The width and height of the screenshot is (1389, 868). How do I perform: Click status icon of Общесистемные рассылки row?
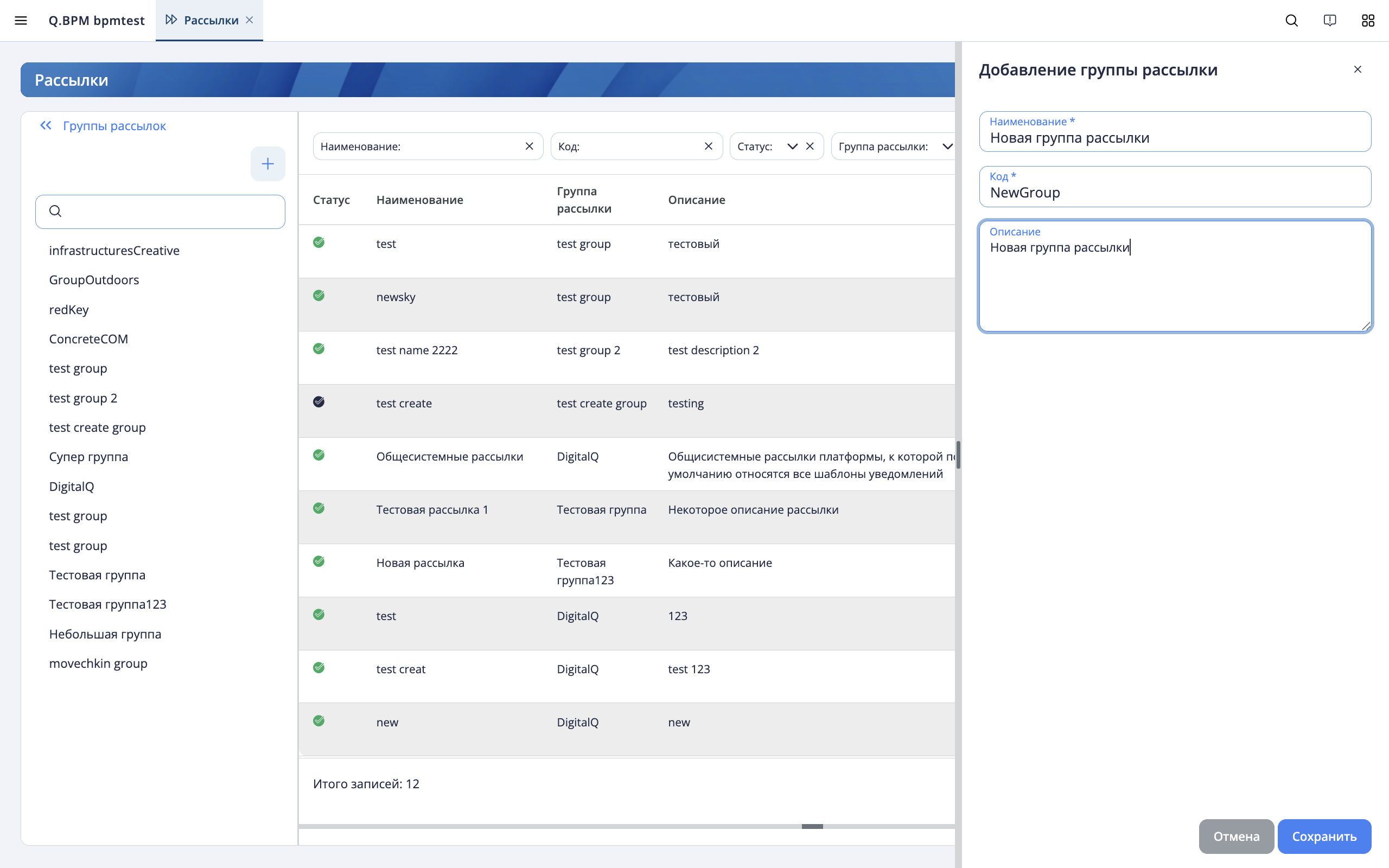pyautogui.click(x=319, y=455)
